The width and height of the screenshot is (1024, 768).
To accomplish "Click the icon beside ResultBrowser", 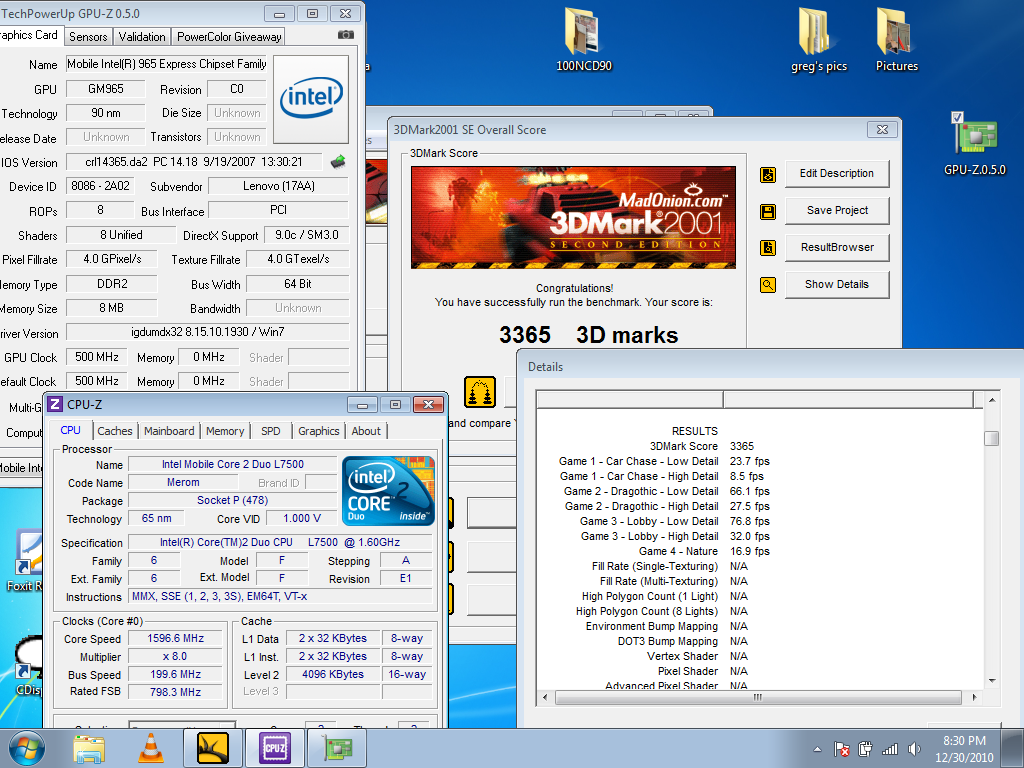I will click(x=768, y=248).
